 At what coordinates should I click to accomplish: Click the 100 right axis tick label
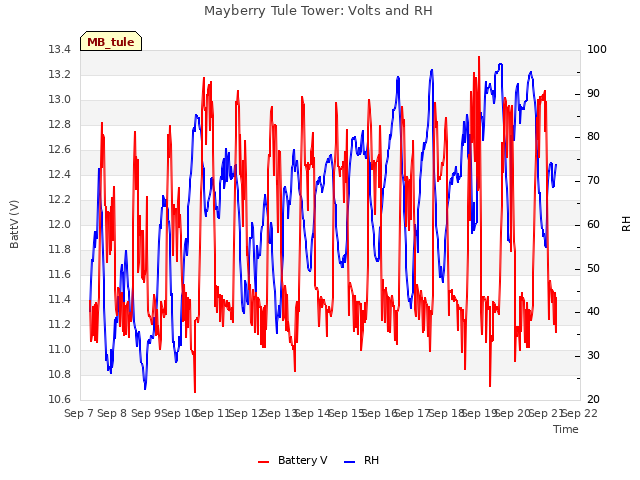pos(597,50)
